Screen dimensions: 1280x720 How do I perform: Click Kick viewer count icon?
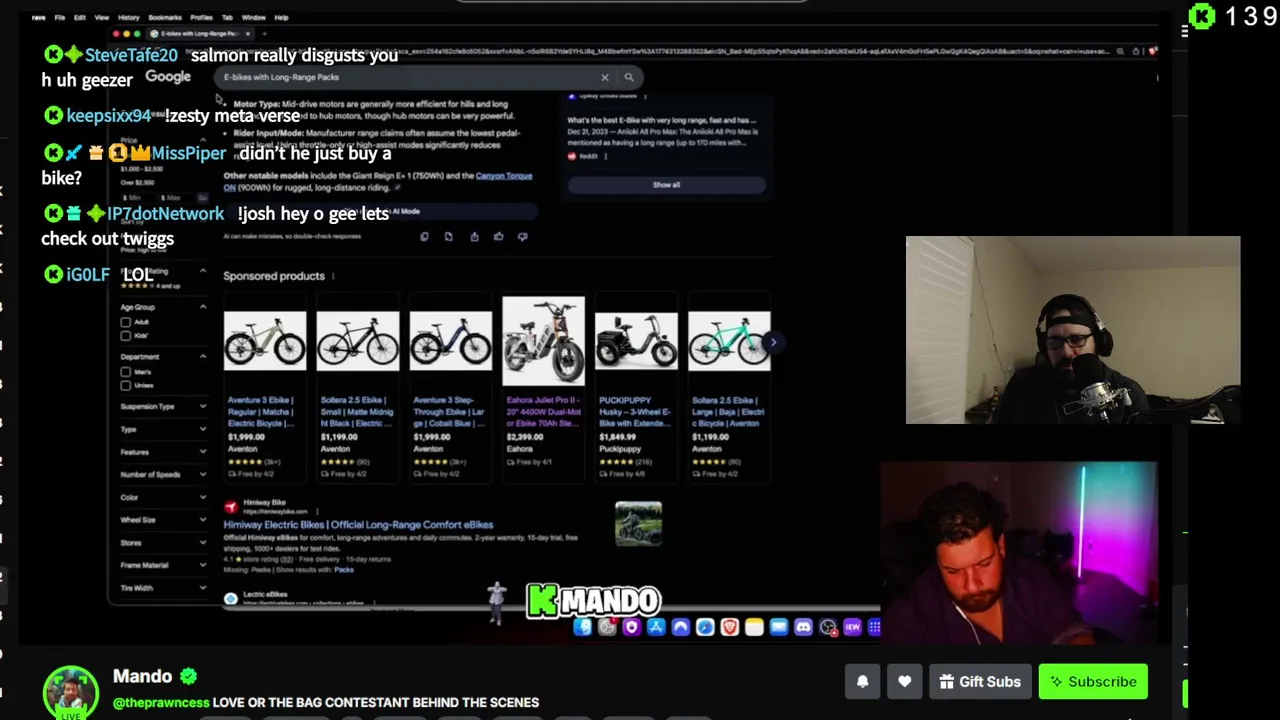pos(1203,16)
